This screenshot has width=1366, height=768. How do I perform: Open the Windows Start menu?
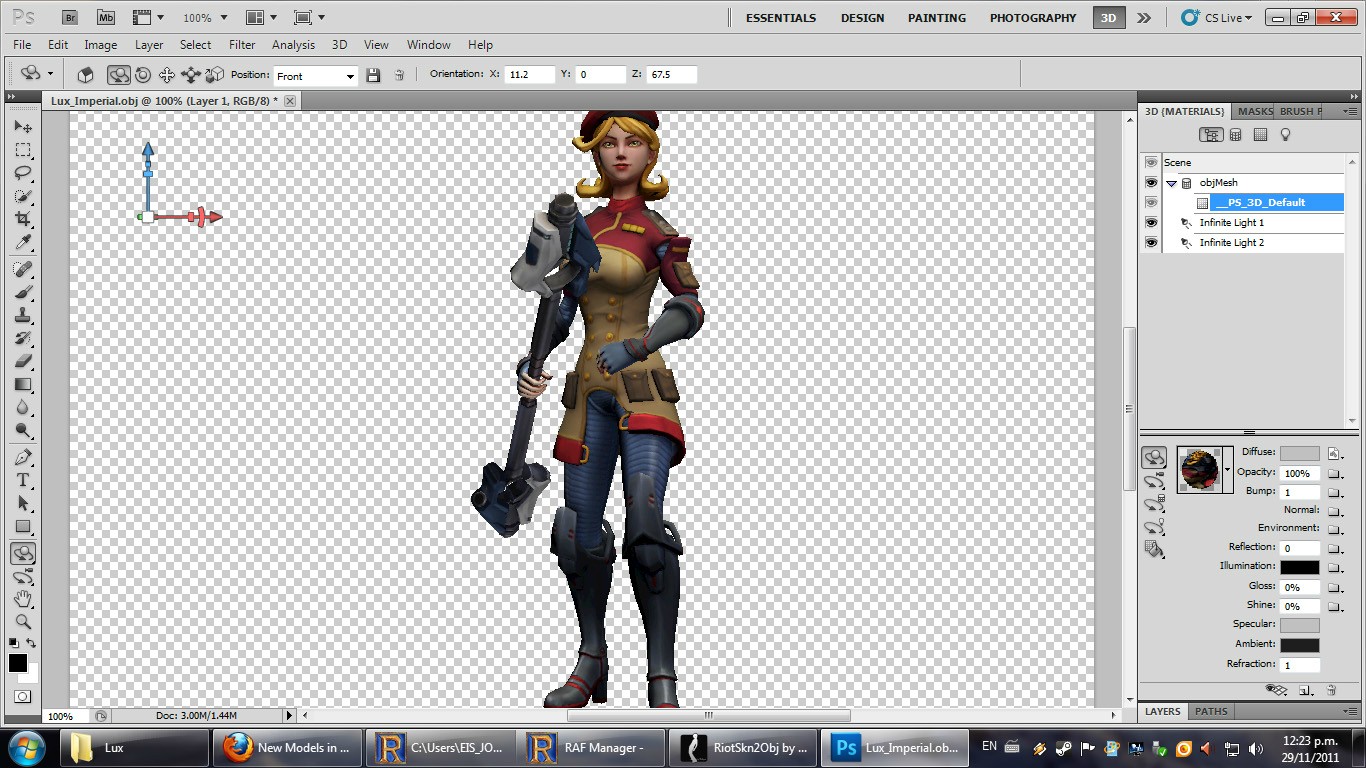25,747
